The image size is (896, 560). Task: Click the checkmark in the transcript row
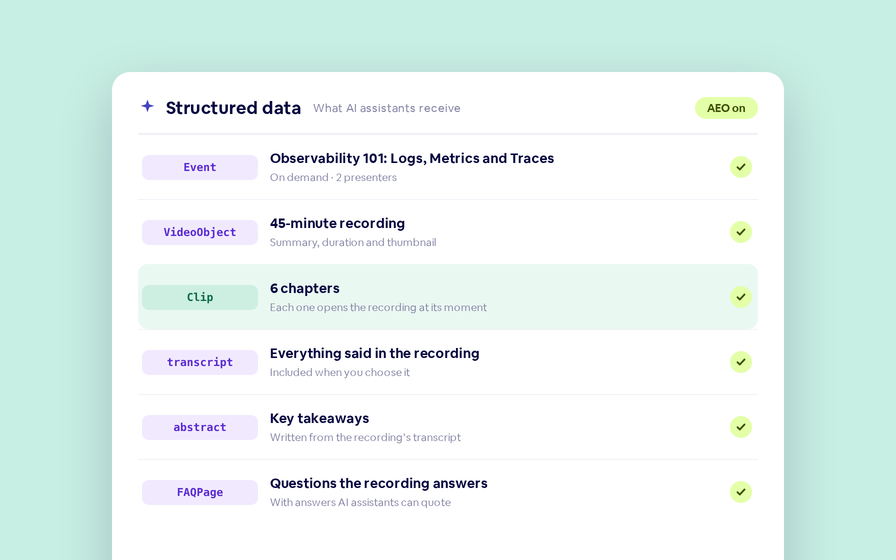tap(741, 362)
